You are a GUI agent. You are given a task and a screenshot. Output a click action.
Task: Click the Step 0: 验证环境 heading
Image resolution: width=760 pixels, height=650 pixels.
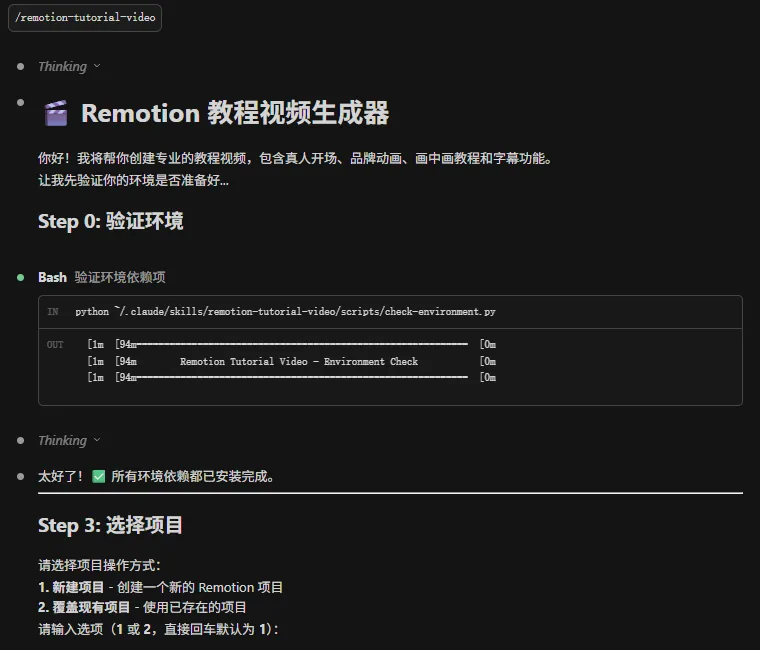[111, 221]
